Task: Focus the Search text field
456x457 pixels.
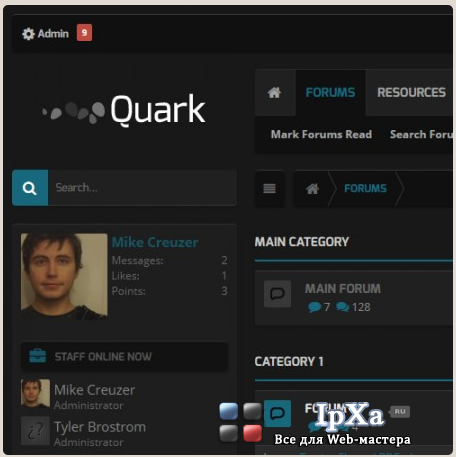Action: point(142,188)
